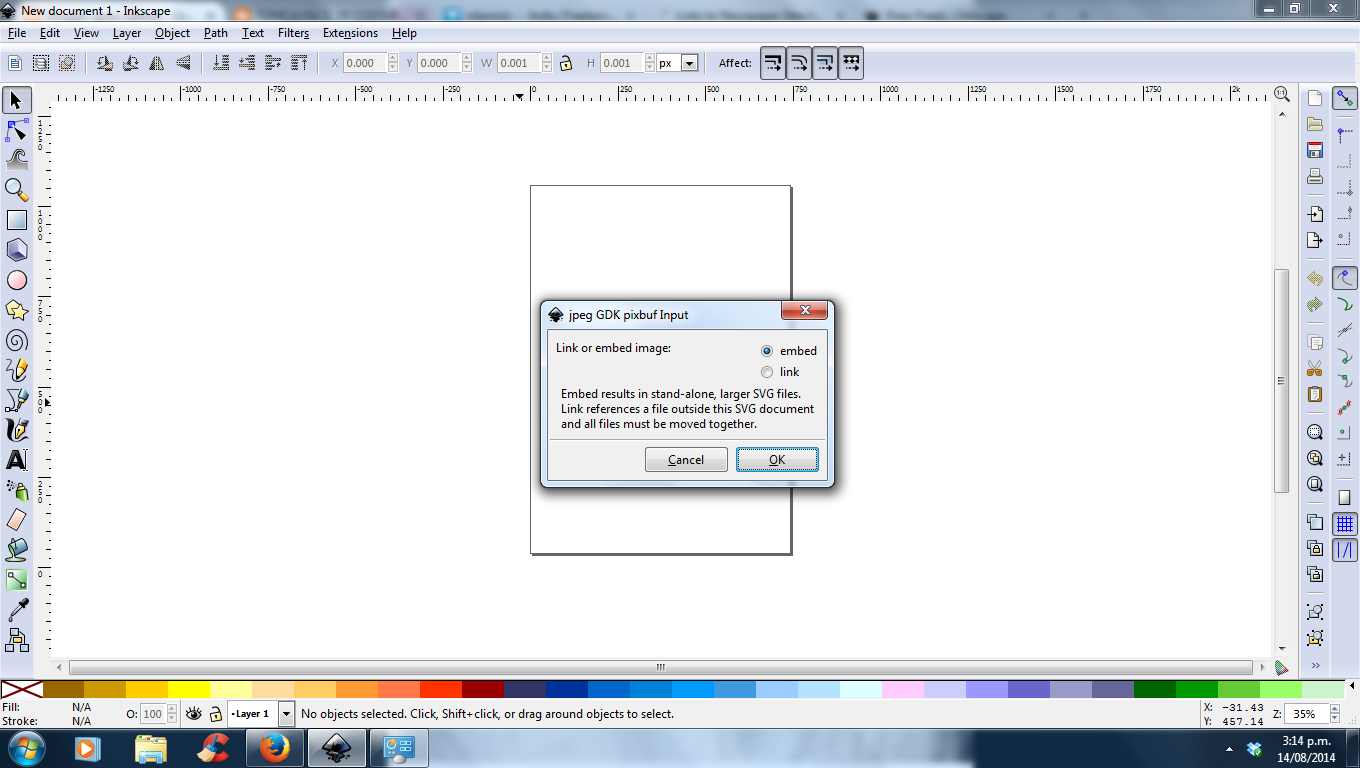Open the Path menu
The width and height of the screenshot is (1360, 768).
[216, 33]
